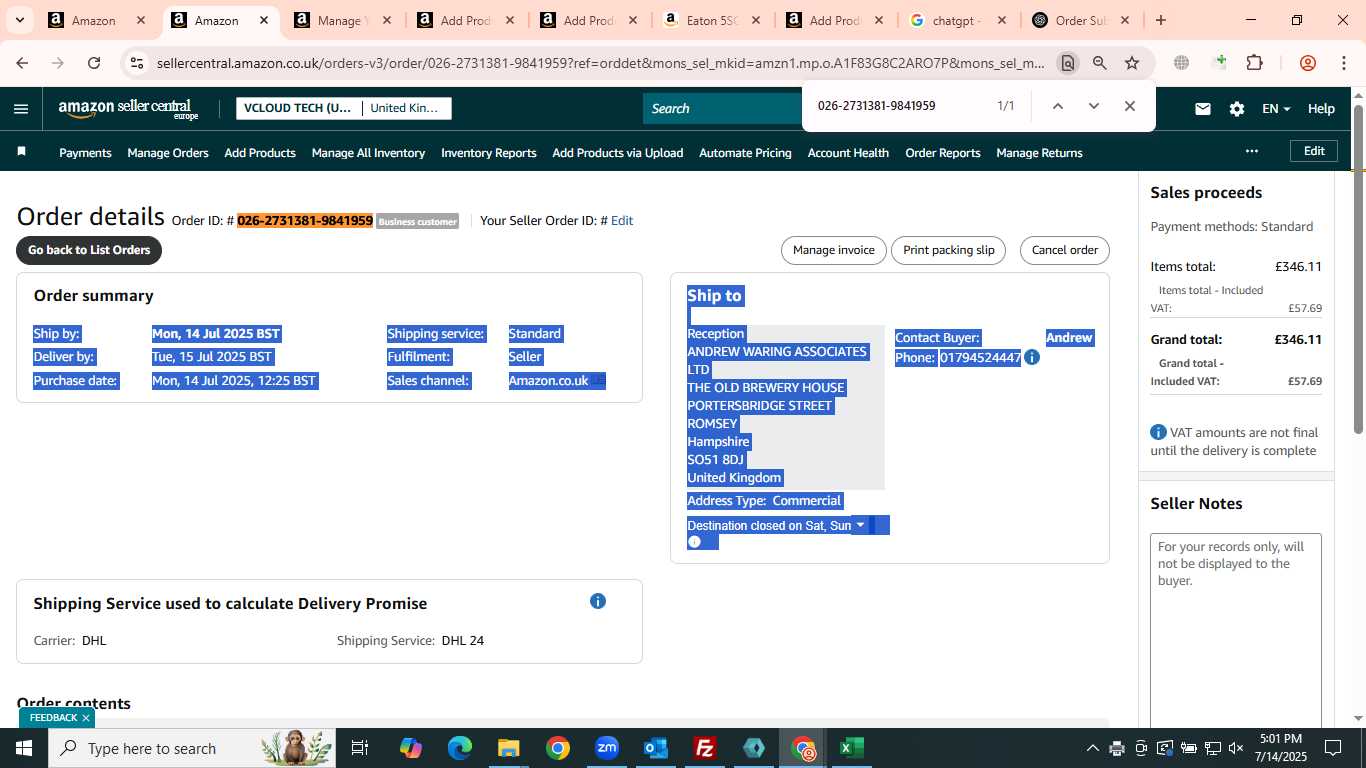
Task: Click the bookmark flag icon in navigation bar
Action: [21, 152]
